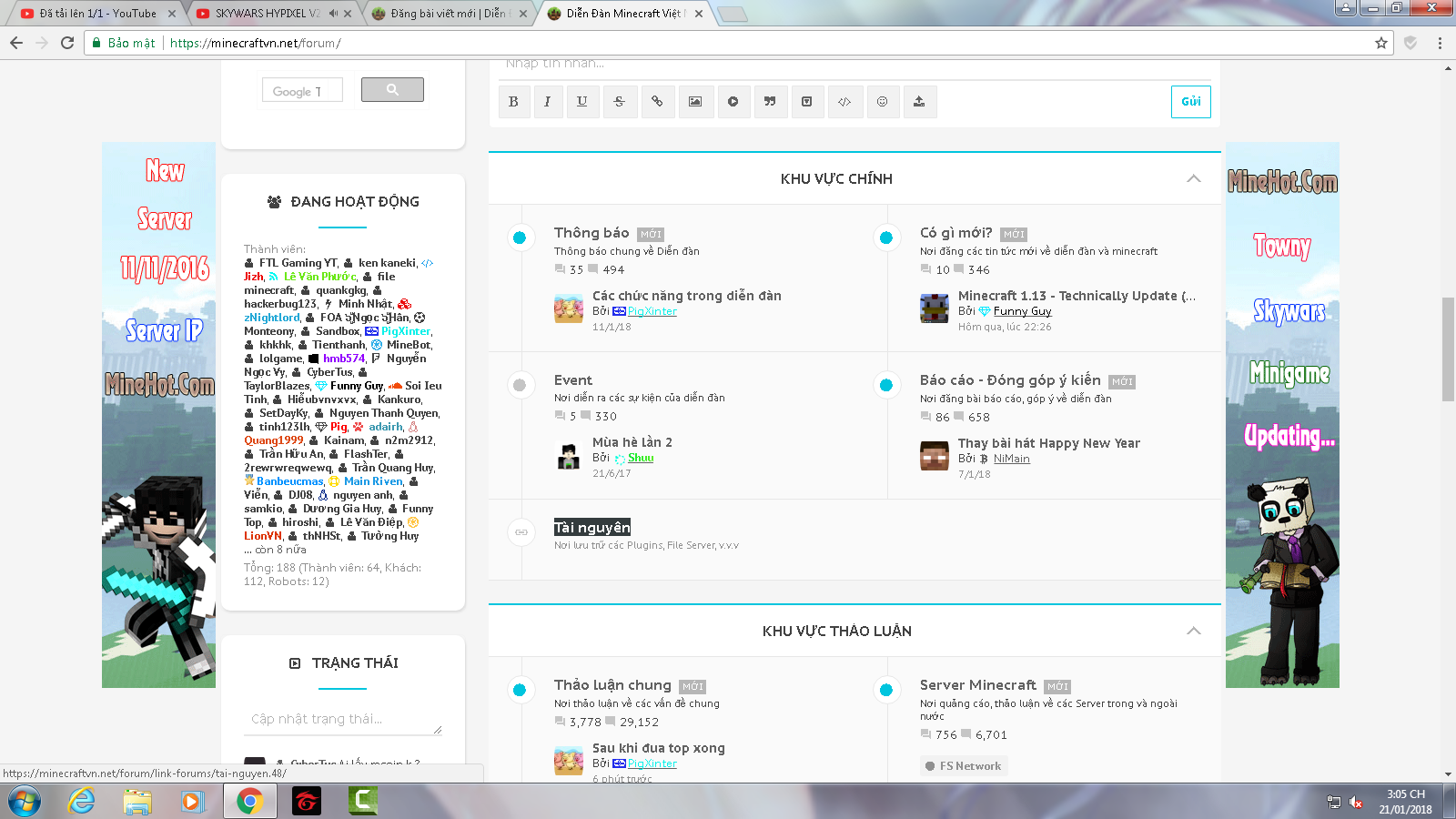Open member FTL Gaming YT's profile
Image resolution: width=1456 pixels, height=819 pixels.
[x=298, y=263]
